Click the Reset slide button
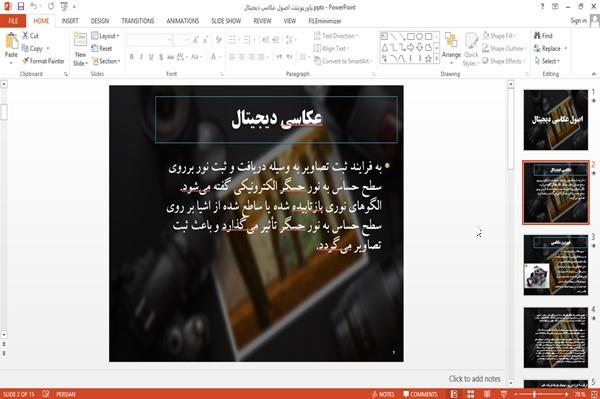Viewport: 600px width, 399px height. (x=102, y=48)
